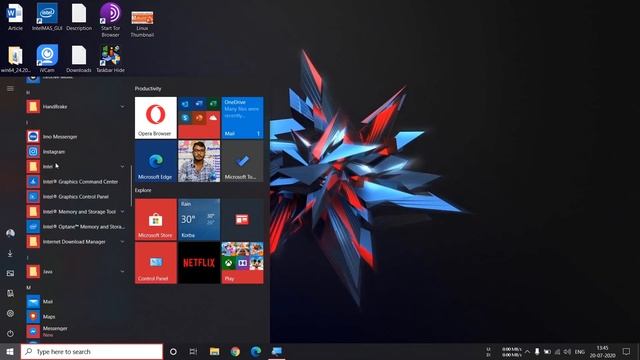The image size is (640, 360).
Task: Expand the HandBrake folder
Action: pos(76,107)
